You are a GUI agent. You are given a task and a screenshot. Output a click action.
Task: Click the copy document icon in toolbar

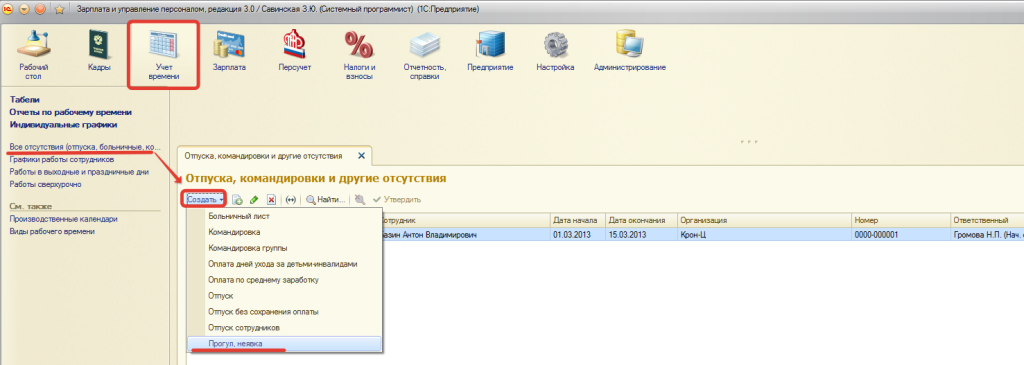pos(238,200)
